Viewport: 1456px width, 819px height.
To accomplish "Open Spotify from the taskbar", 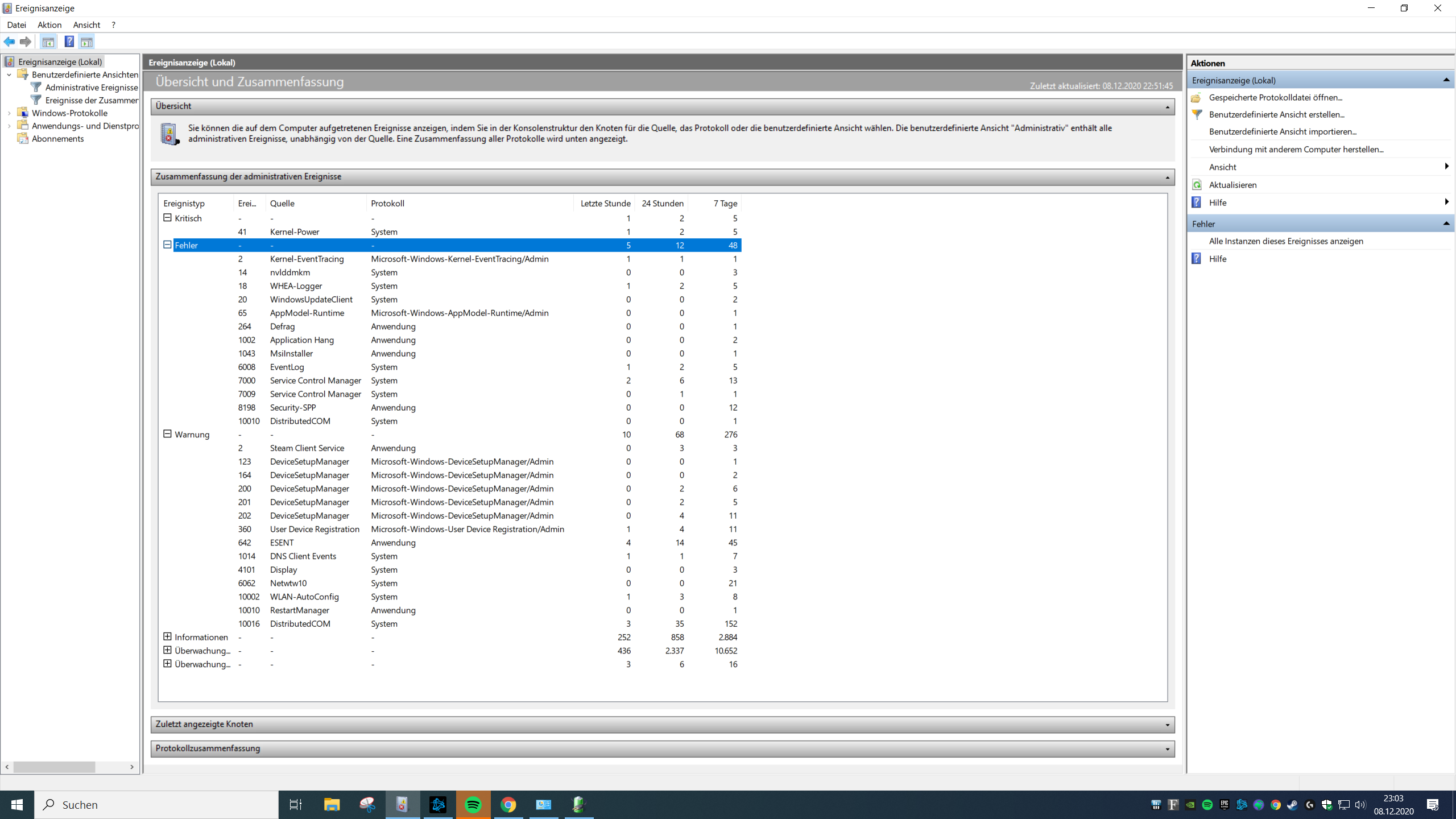I will (473, 805).
